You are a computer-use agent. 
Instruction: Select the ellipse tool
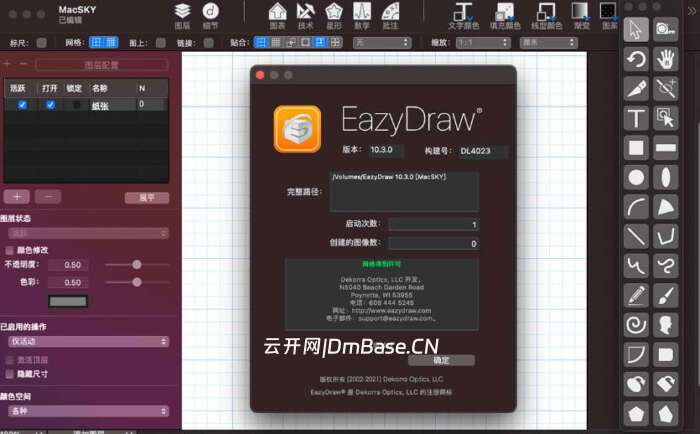(x=666, y=177)
